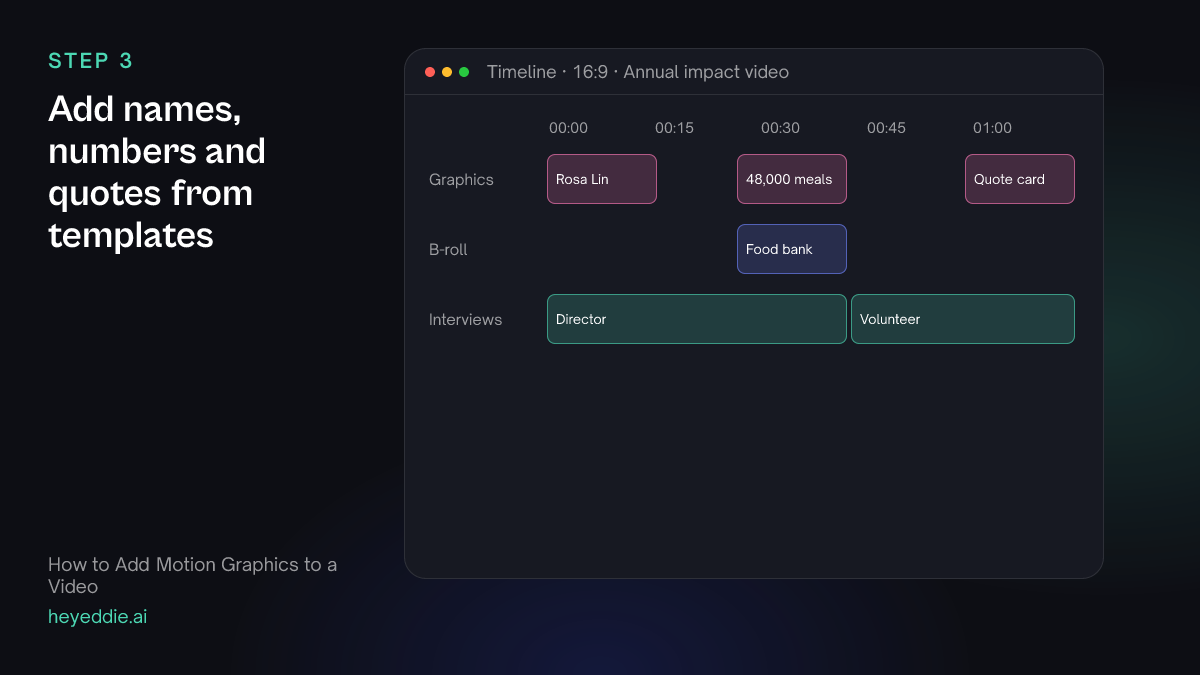Click the red close window dot
This screenshot has height=675, width=1200.
[x=430, y=72]
